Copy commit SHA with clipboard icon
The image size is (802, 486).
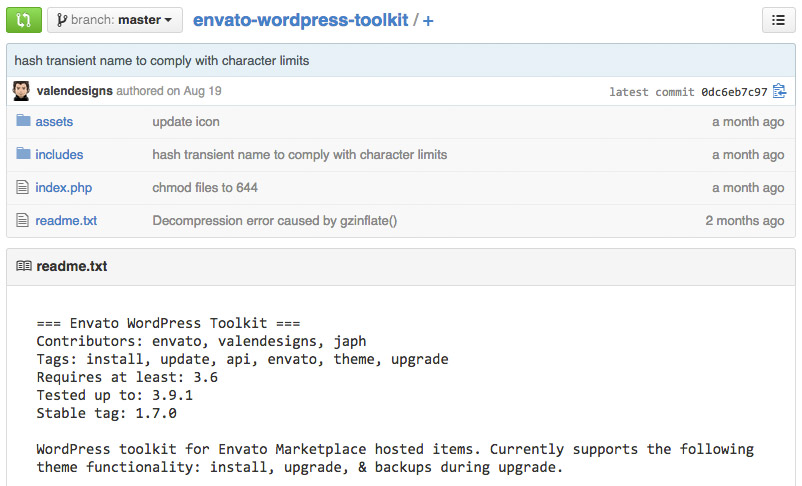779,91
